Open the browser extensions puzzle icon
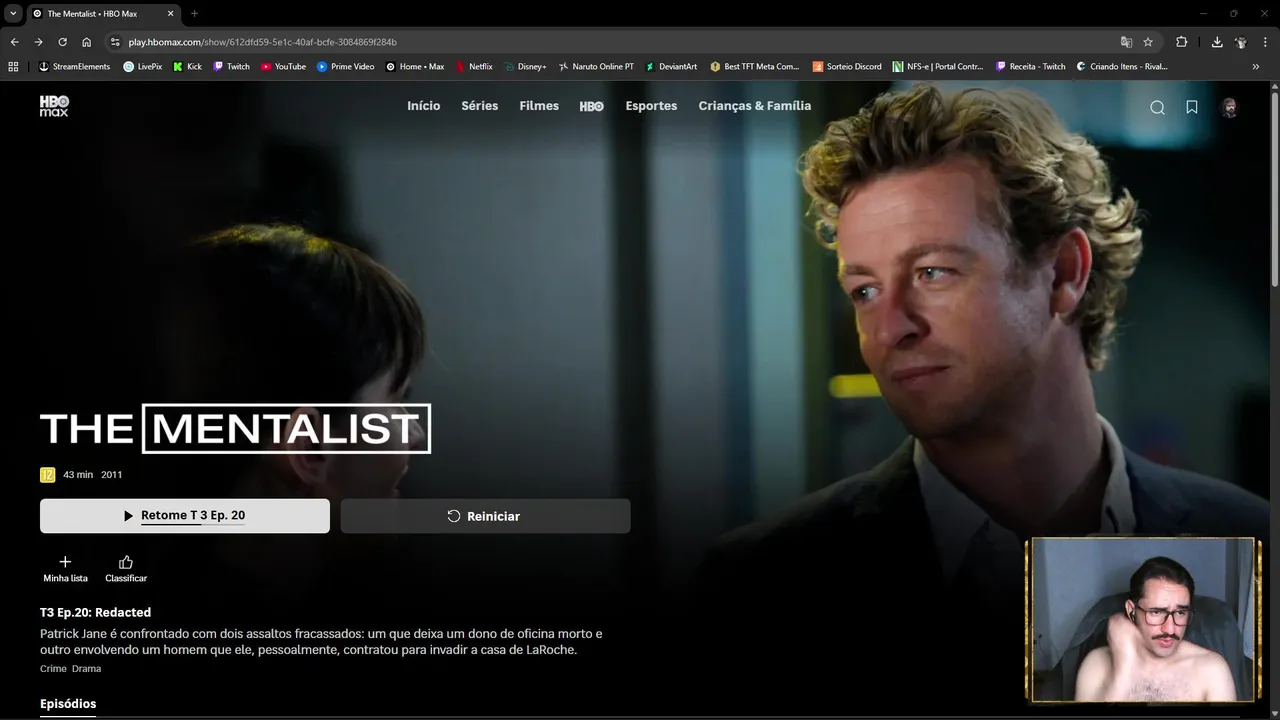This screenshot has height=720, width=1280. click(x=1181, y=42)
